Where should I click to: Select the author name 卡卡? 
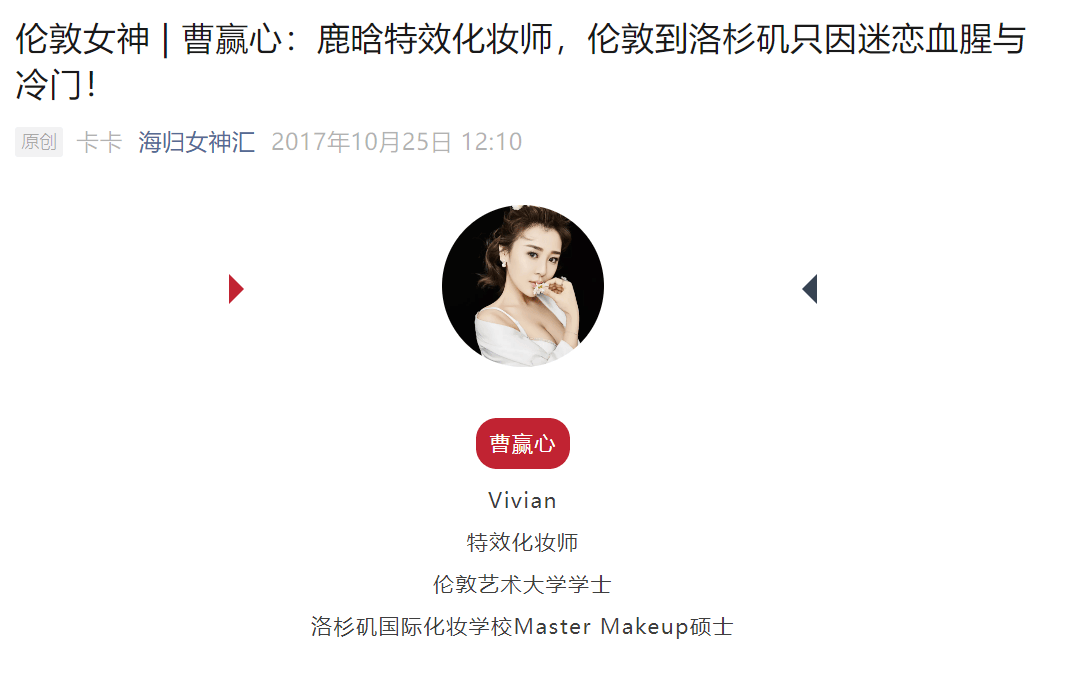coord(100,142)
